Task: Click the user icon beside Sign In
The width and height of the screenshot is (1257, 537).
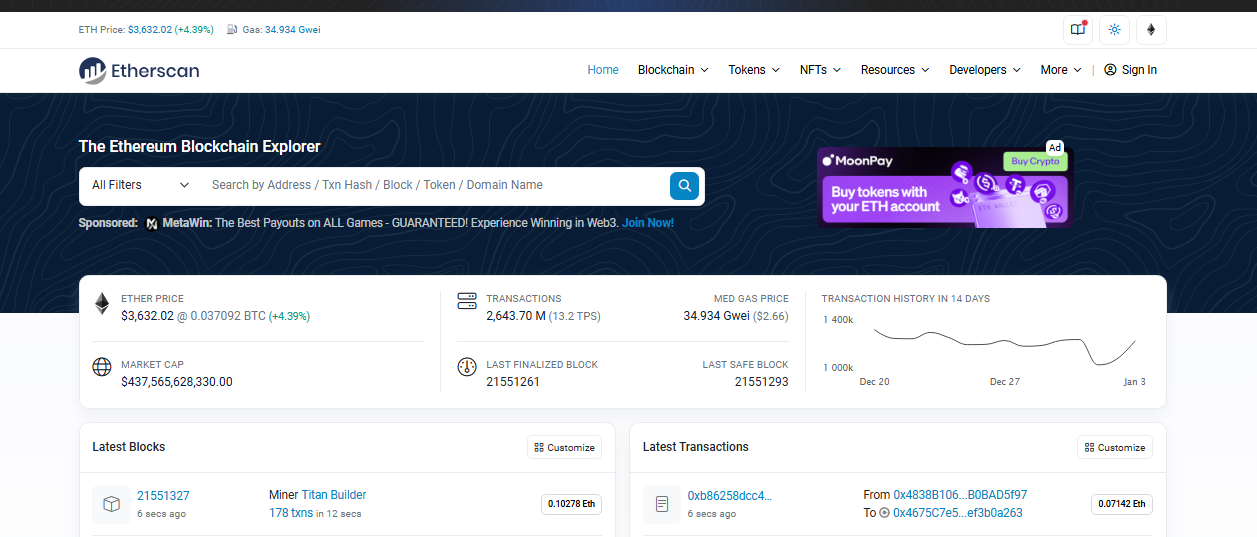Action: 1110,70
